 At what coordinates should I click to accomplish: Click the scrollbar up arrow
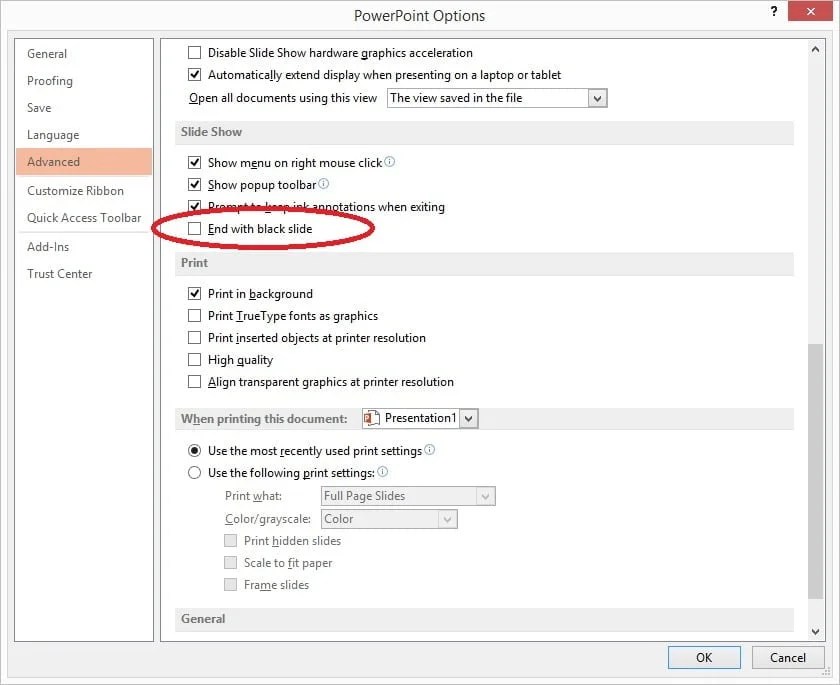point(815,49)
